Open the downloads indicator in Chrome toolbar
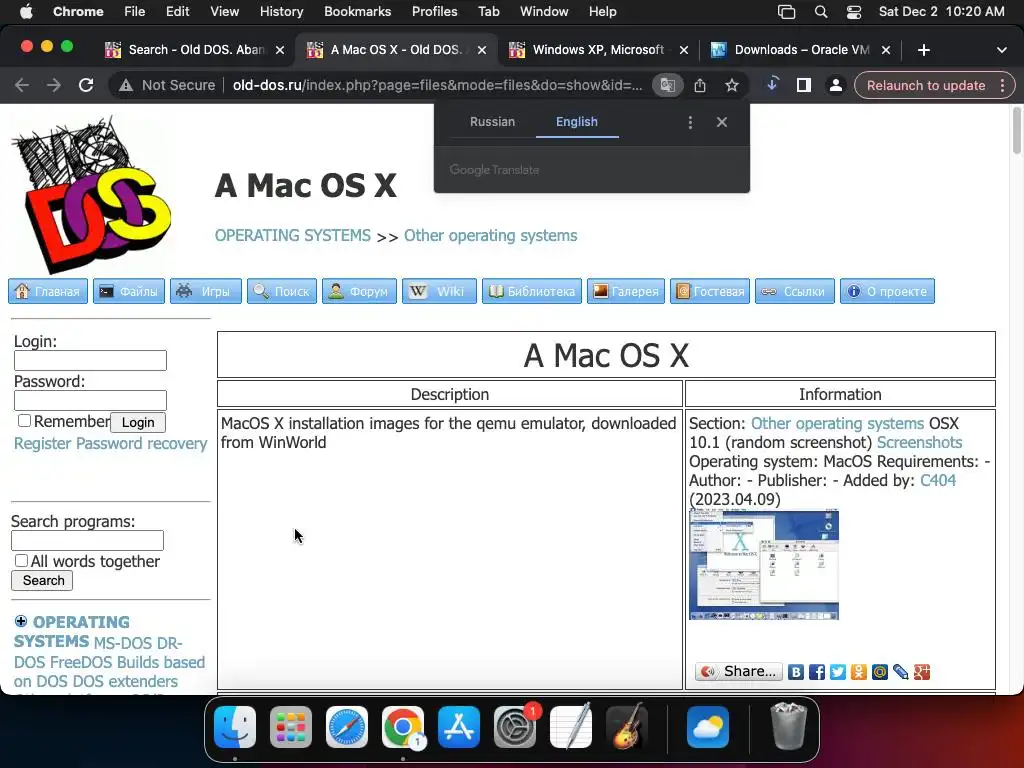1024x768 pixels. pyautogui.click(x=772, y=85)
